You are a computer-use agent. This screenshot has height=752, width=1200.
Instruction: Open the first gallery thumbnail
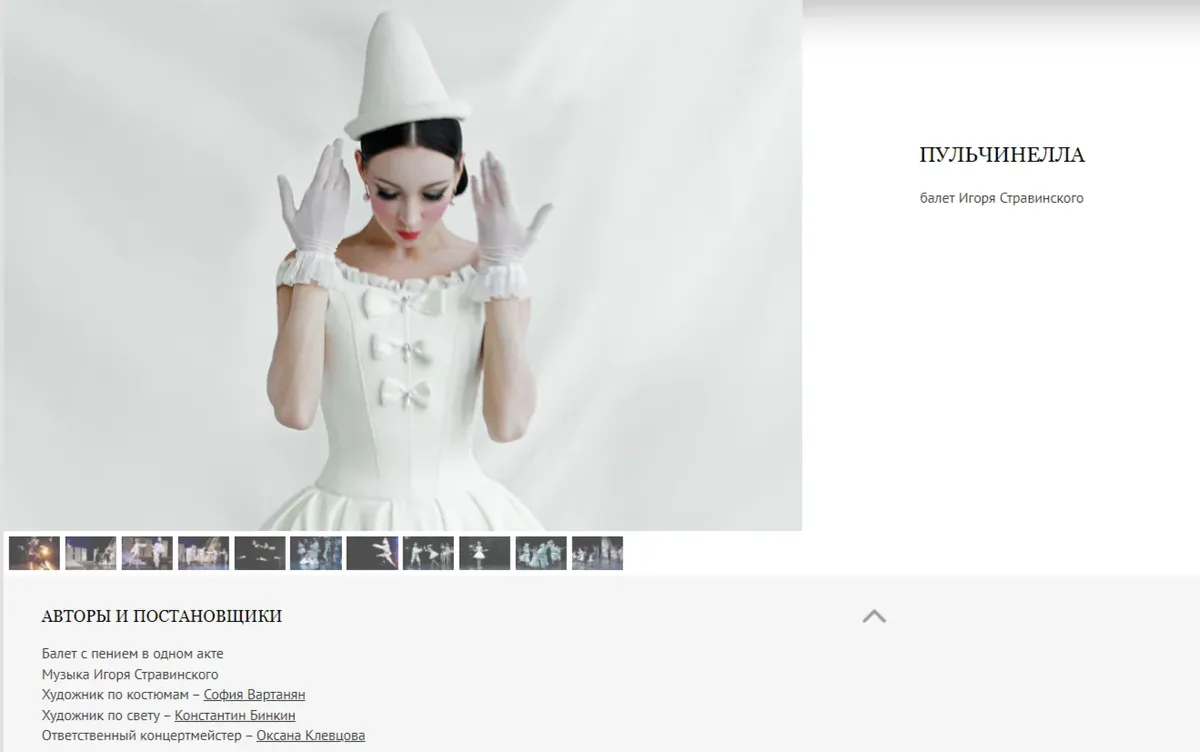tap(34, 553)
